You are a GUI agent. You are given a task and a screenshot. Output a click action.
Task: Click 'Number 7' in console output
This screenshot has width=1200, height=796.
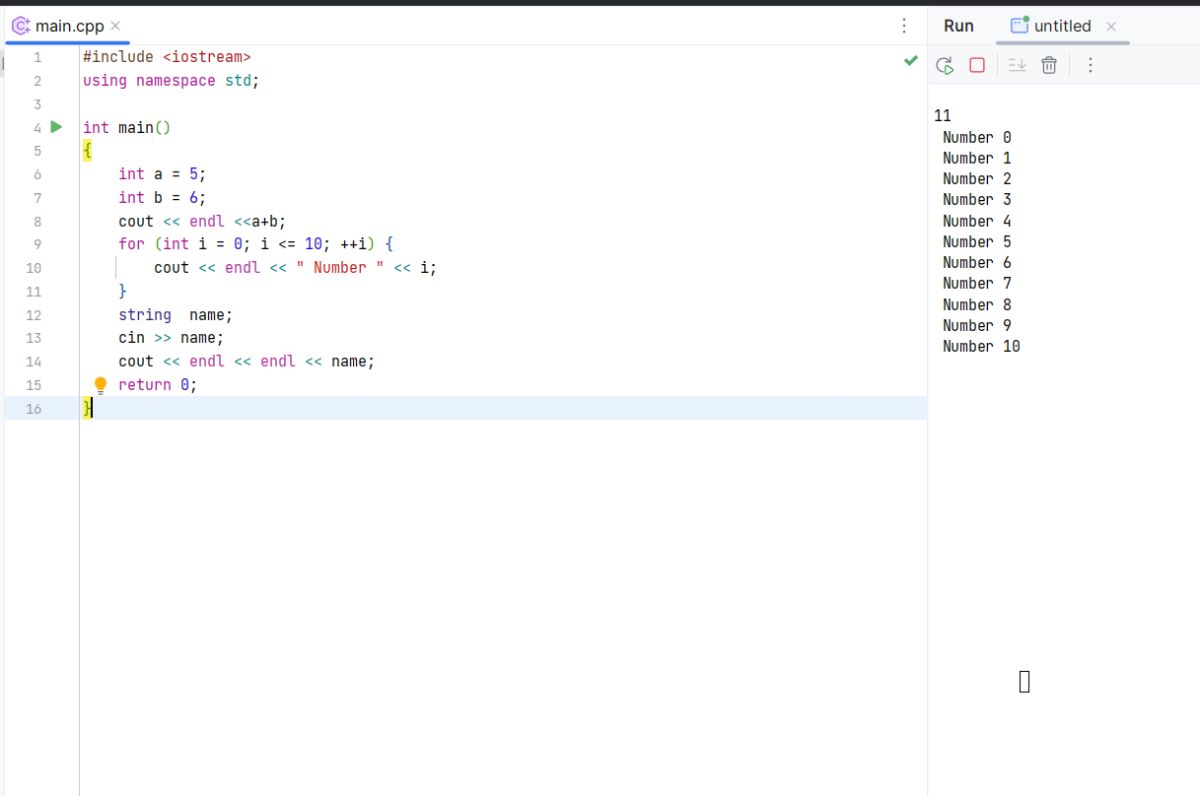point(977,284)
